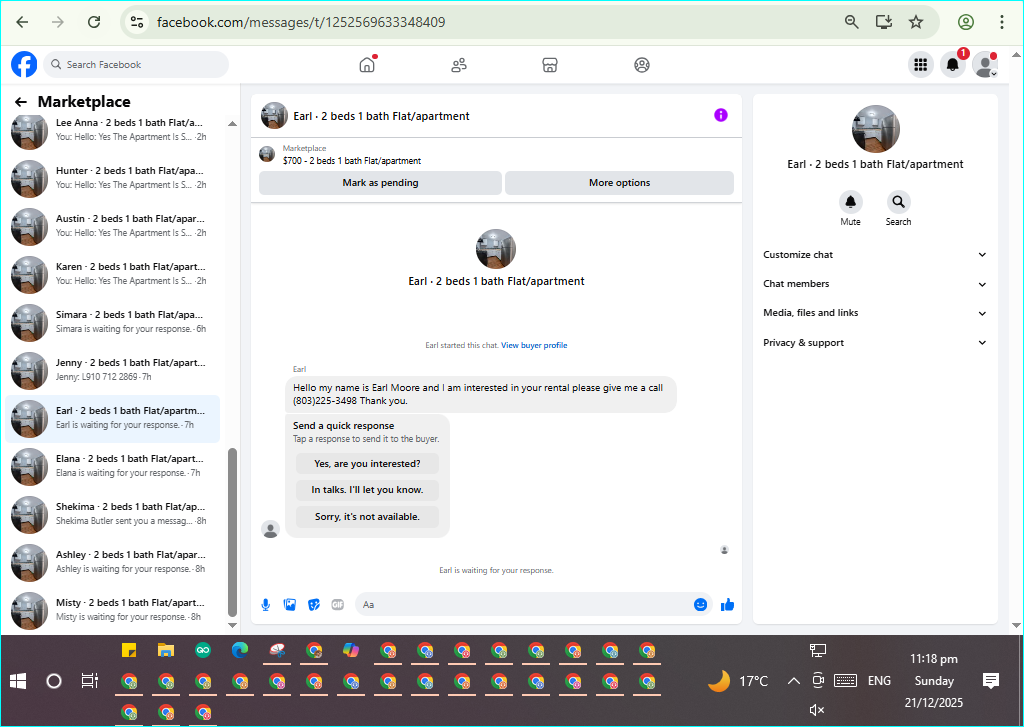Open Cortana circle search on taskbar

point(54,681)
